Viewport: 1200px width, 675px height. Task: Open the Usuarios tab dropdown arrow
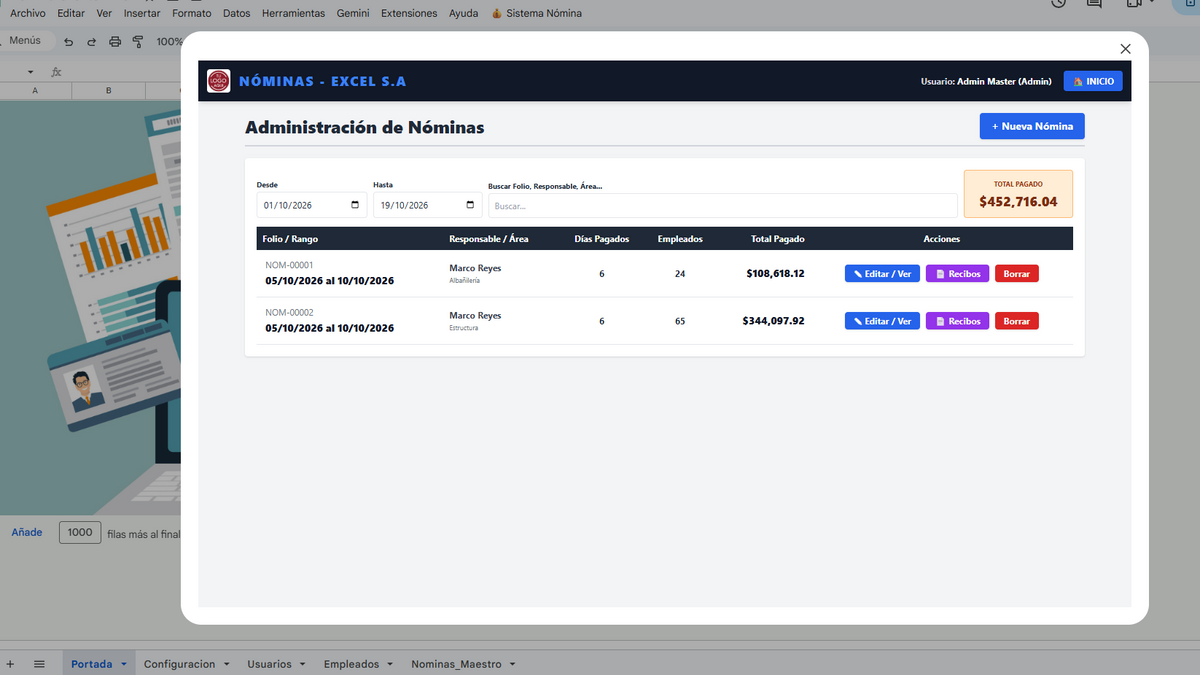(303, 664)
